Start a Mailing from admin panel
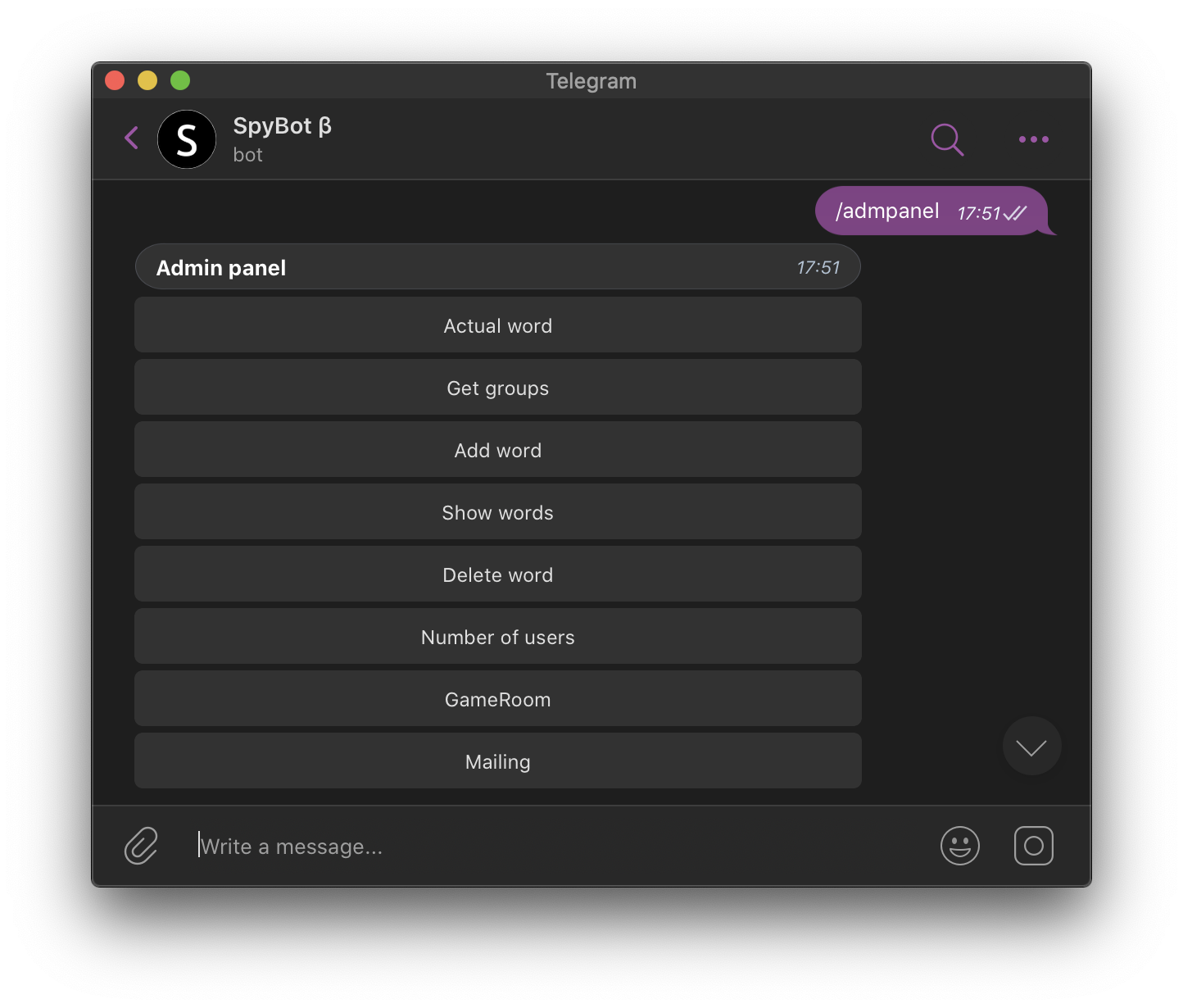The width and height of the screenshot is (1183, 1008). click(x=498, y=761)
